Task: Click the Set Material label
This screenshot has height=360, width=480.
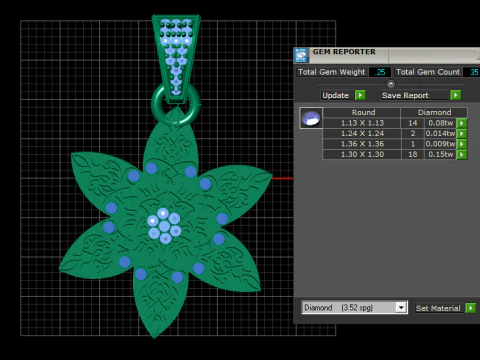Action: coord(438,308)
